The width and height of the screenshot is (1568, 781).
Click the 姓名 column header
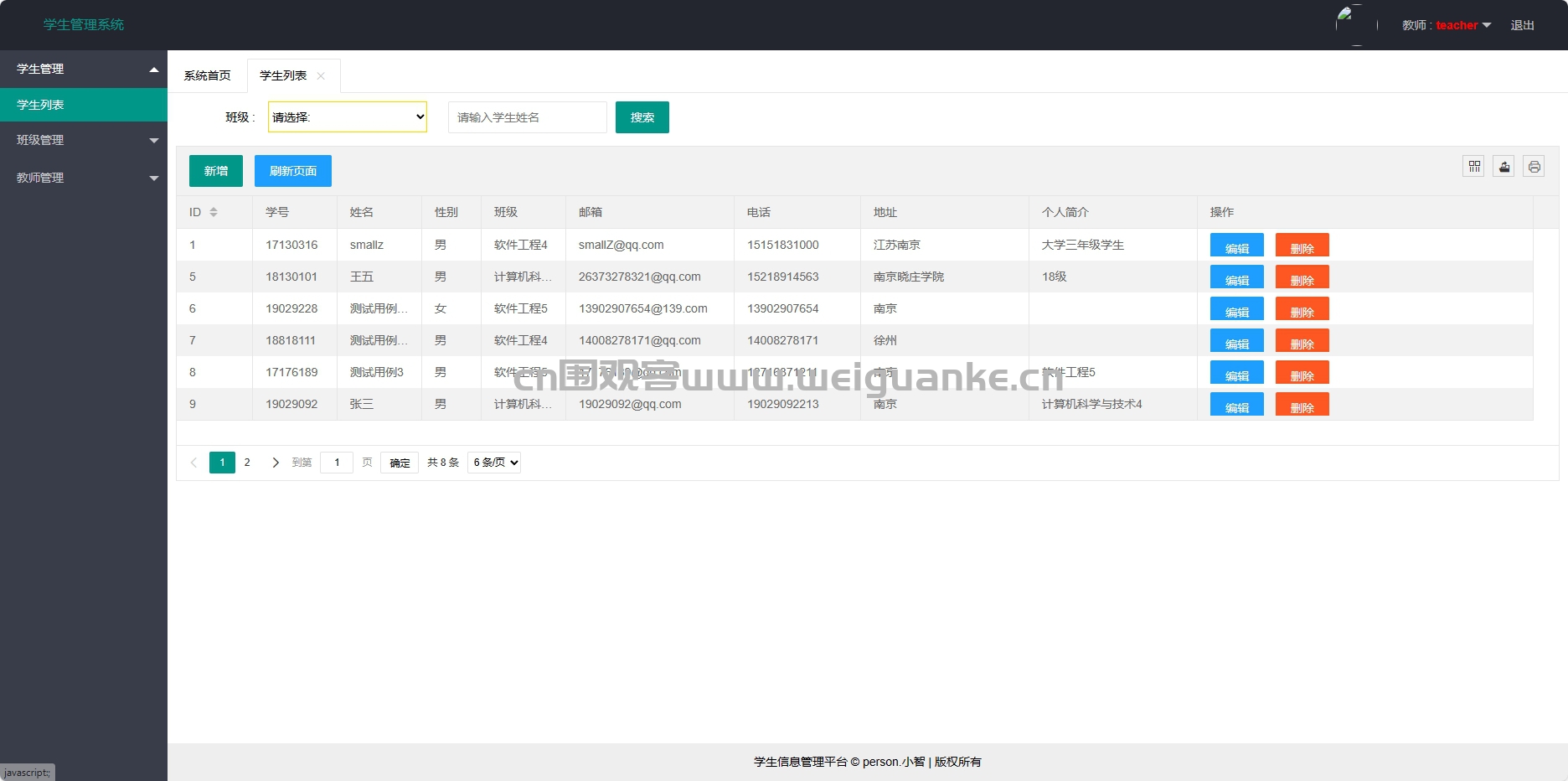[x=379, y=212]
